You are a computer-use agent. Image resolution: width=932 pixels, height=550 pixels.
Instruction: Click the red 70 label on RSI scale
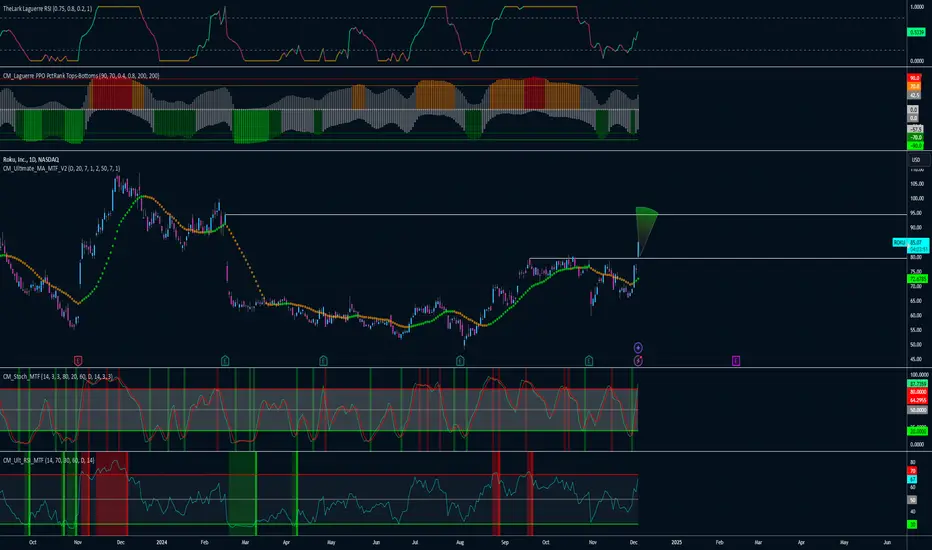[912, 471]
